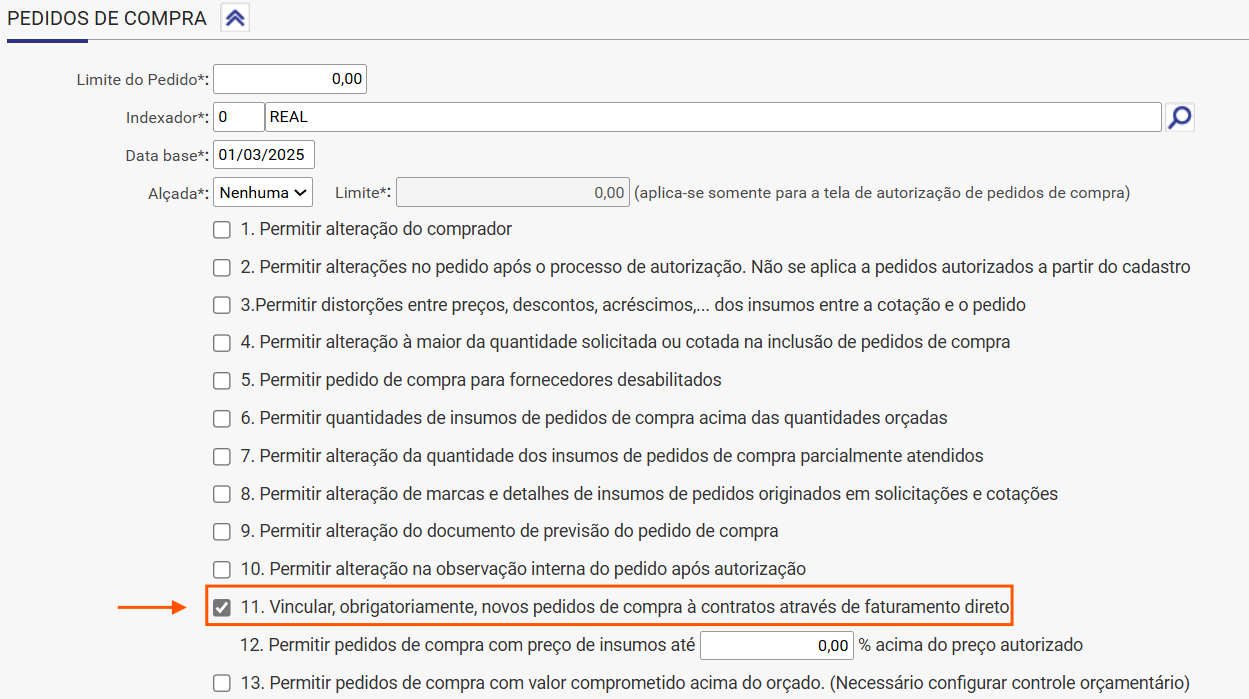The width and height of the screenshot is (1249, 699).
Task: Click the note about tela de autorização
Action: coord(882,193)
